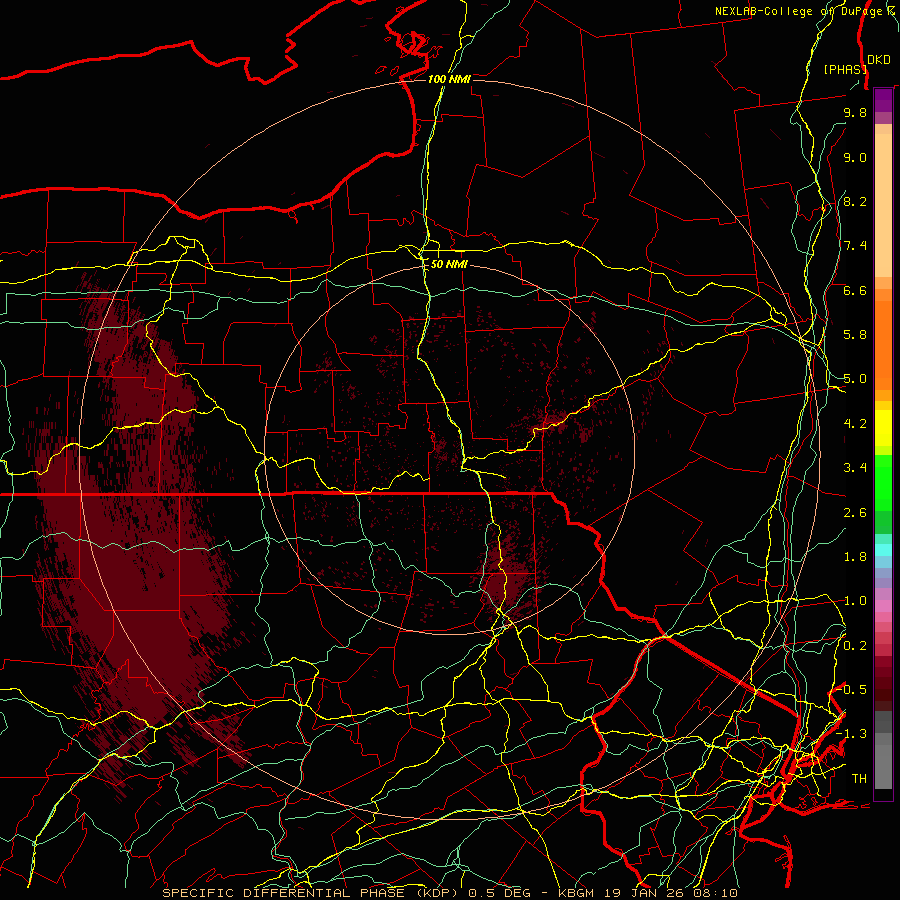The height and width of the screenshot is (900, 900).
Task: Click the 50 NMI range ring label
Action: (x=449, y=265)
